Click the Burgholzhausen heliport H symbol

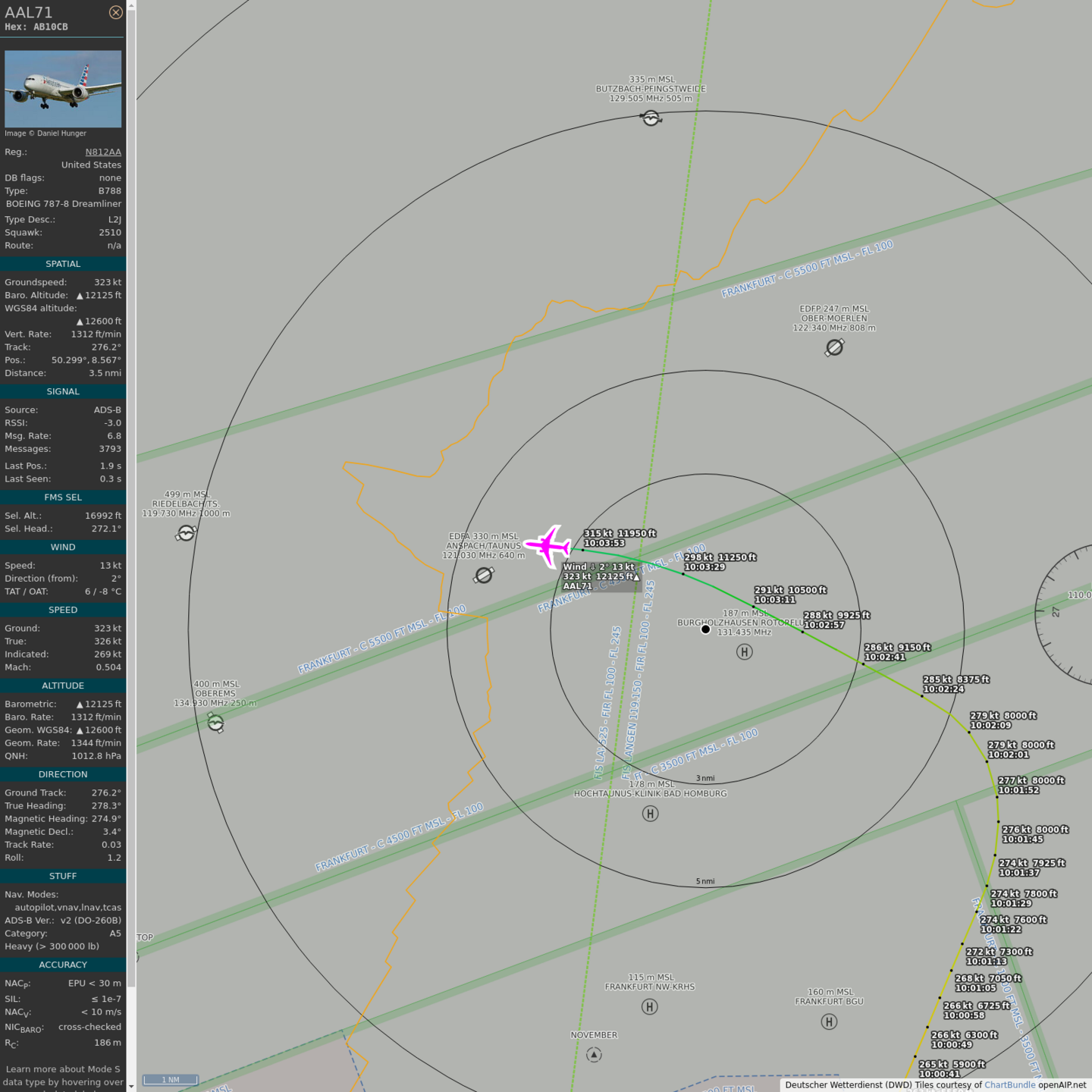point(745,652)
